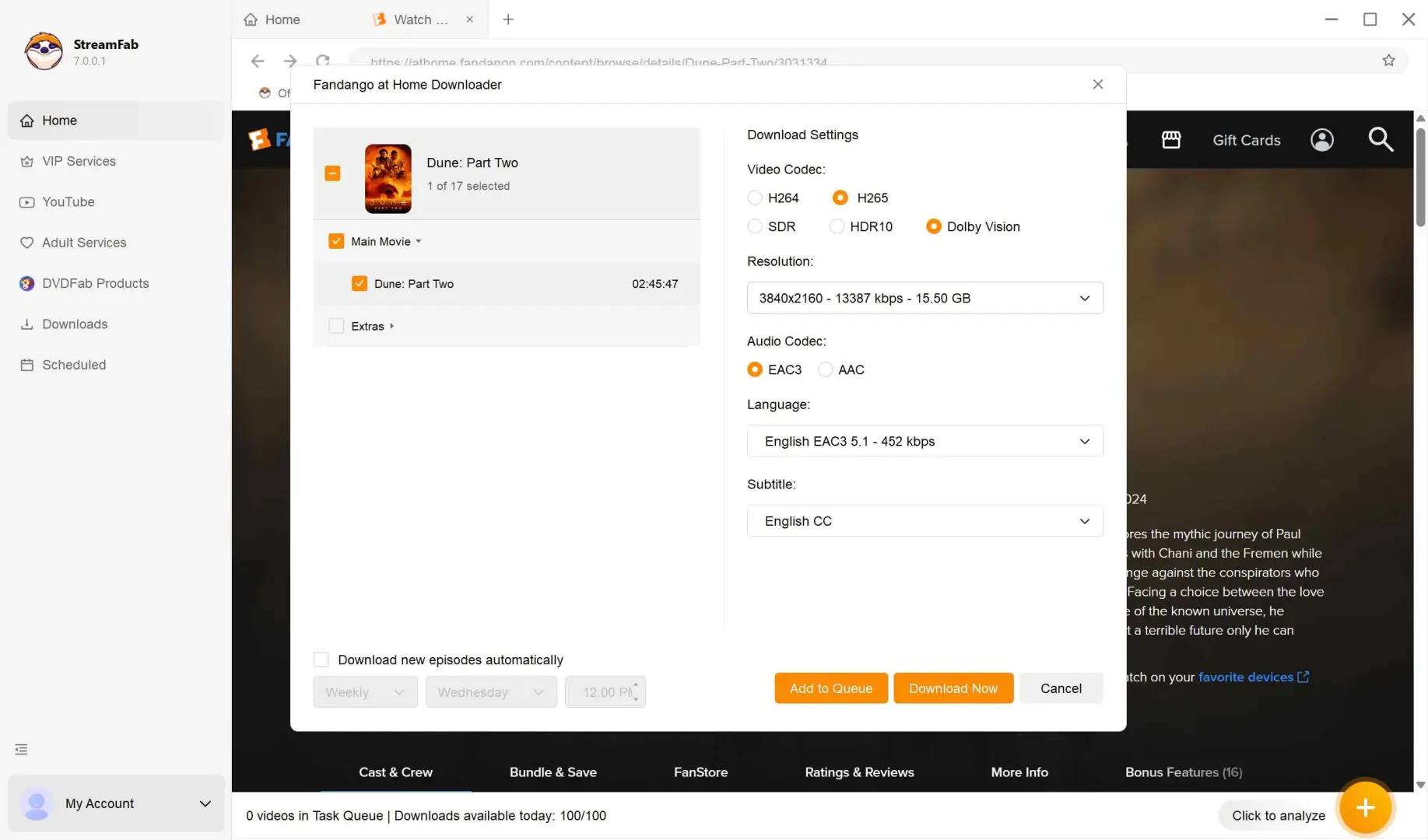The image size is (1428, 840).
Task: Collapse the sidebar menu icon
Action: point(21,749)
